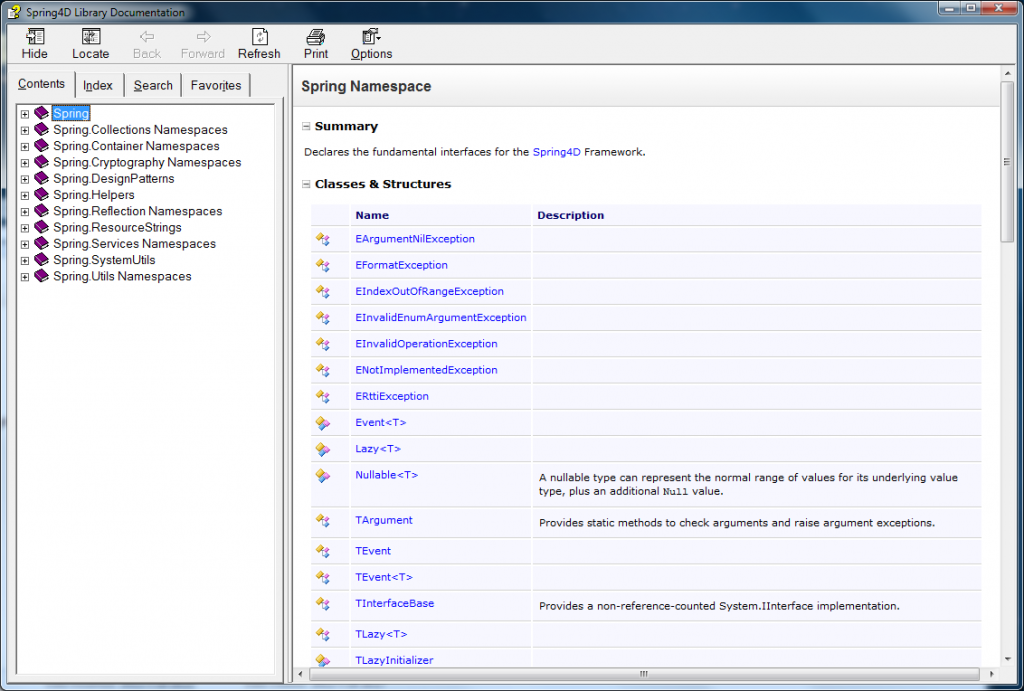Expand the Spring.Collections Namespaces node

pos(24,129)
